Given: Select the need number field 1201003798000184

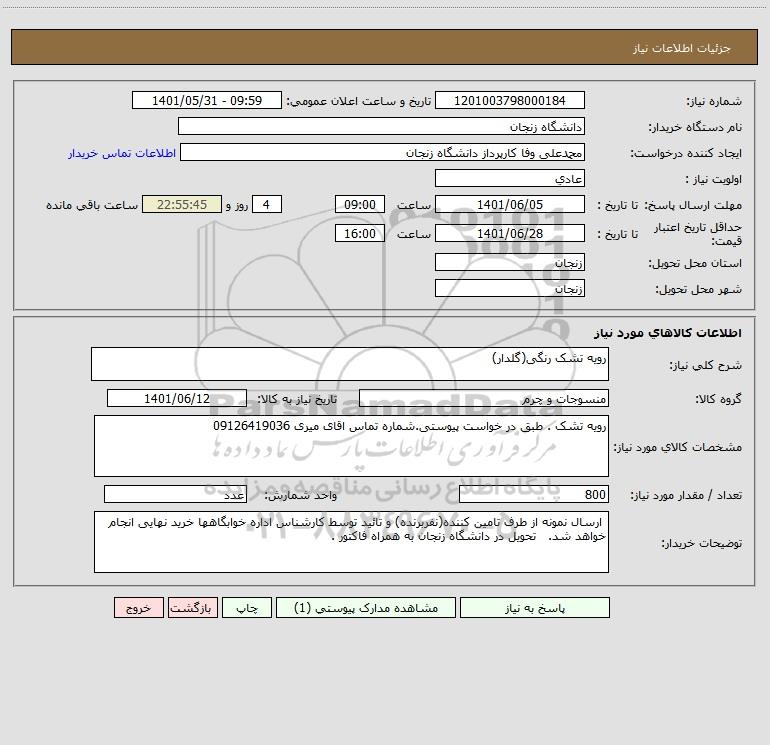Looking at the screenshot, I should pos(510,100).
